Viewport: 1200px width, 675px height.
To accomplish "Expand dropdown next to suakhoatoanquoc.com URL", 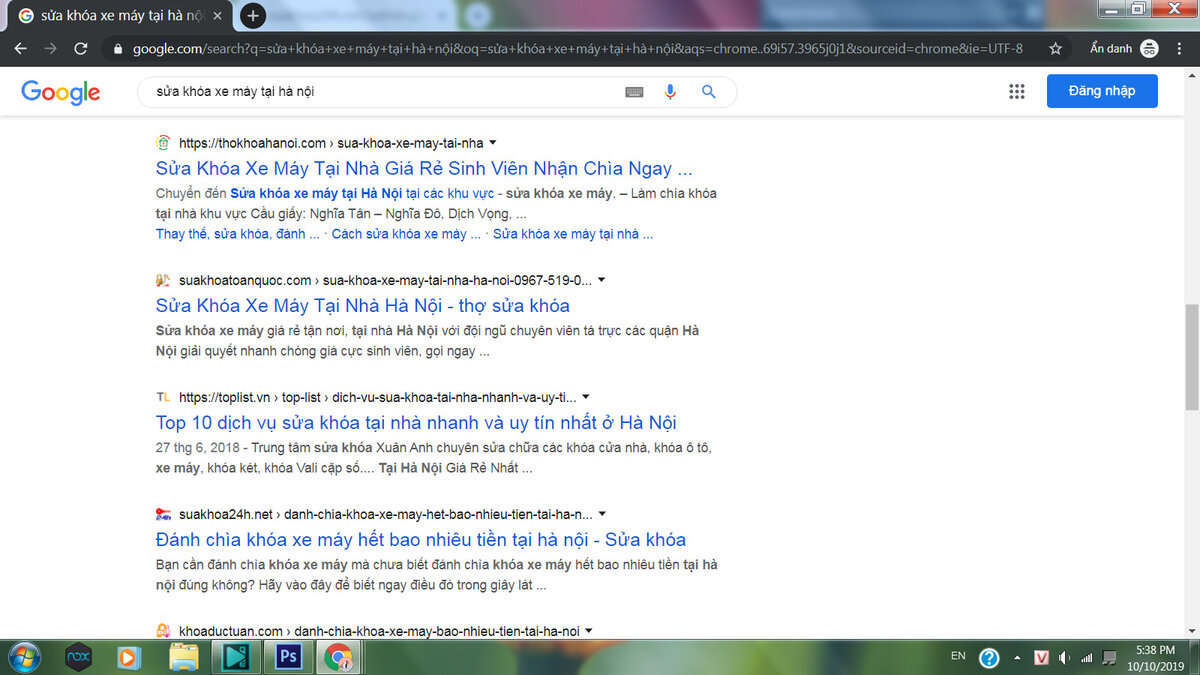I will [601, 280].
